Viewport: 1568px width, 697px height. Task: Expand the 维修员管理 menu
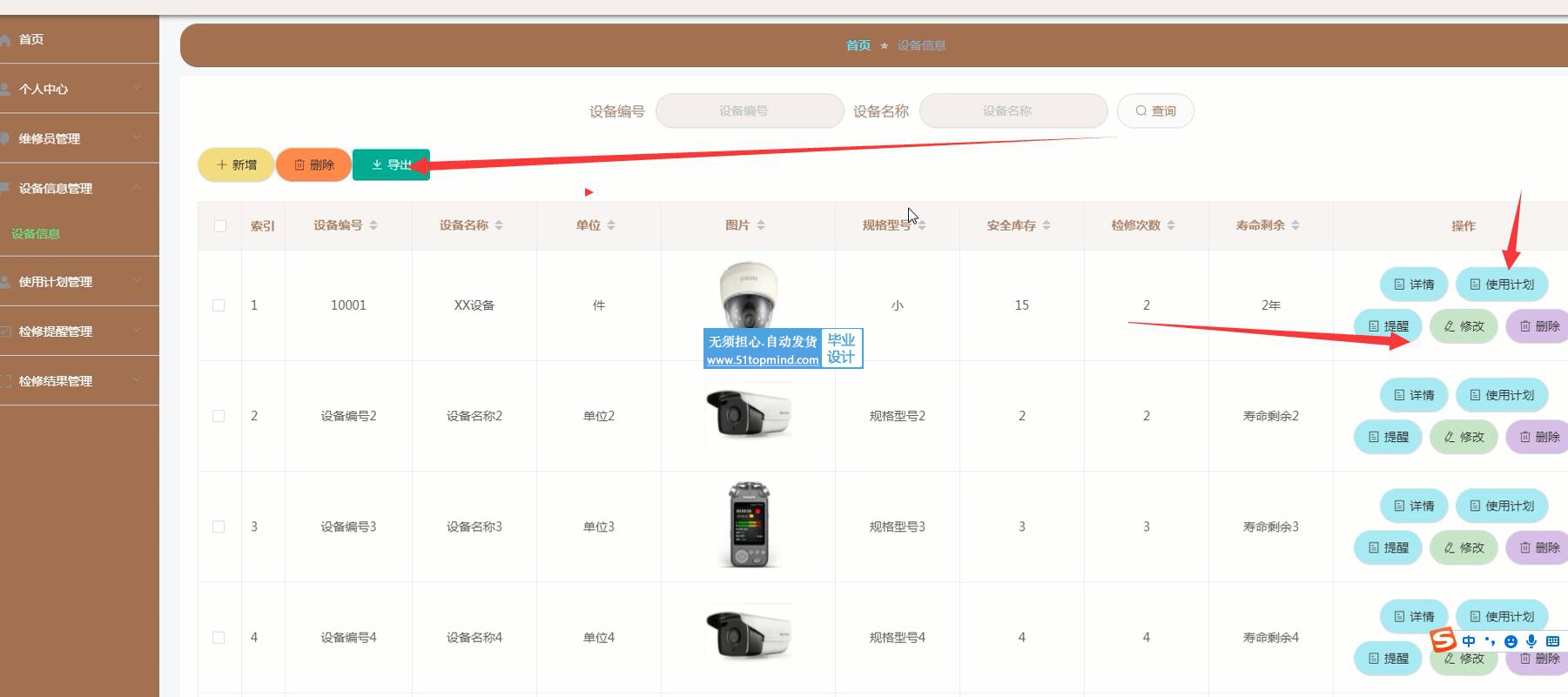click(x=79, y=138)
